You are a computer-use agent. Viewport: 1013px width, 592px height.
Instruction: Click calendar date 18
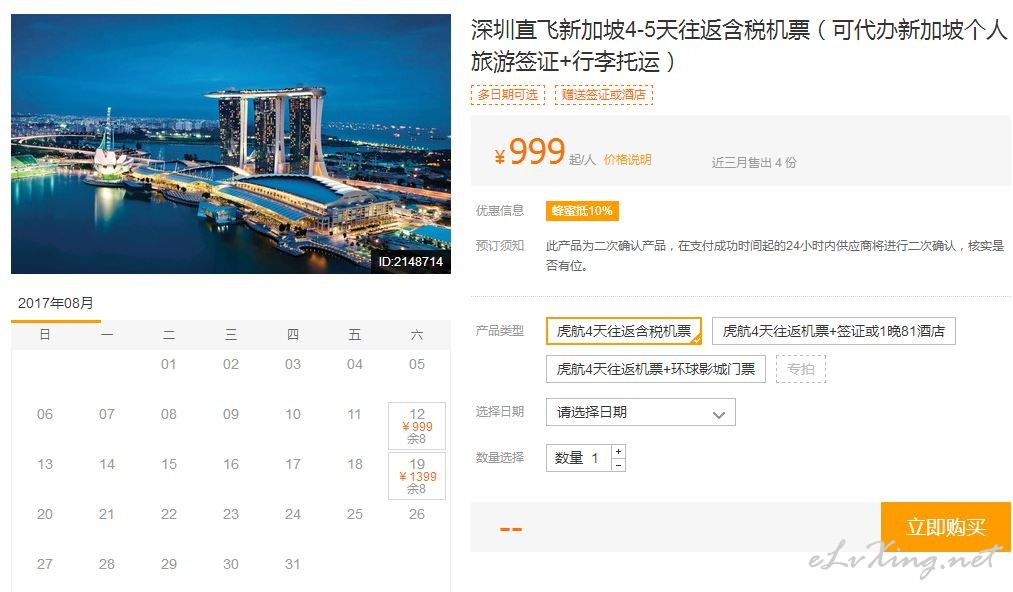click(x=355, y=465)
